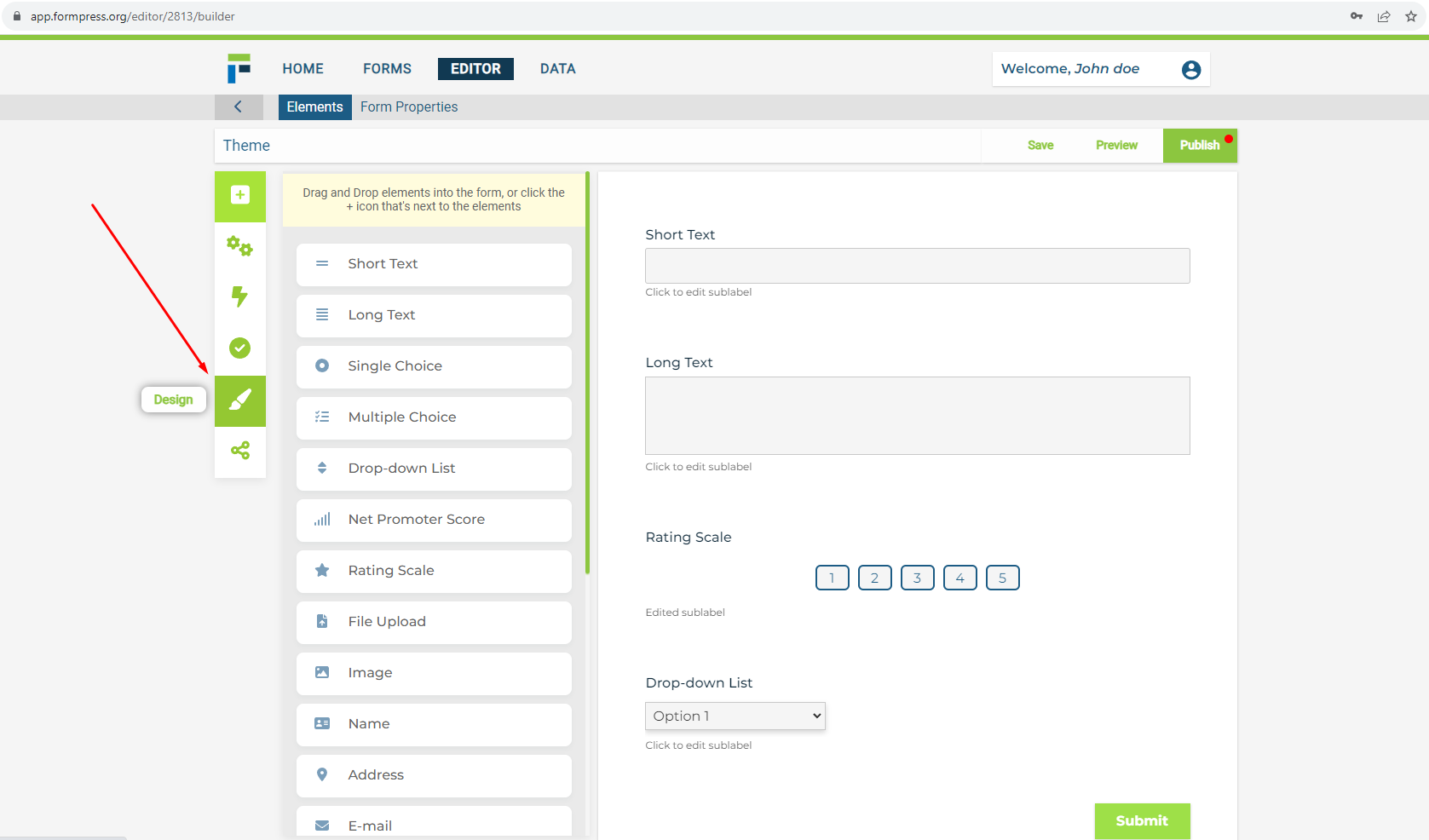The width and height of the screenshot is (1429, 840).
Task: Click the browser password key icon
Action: pyautogui.click(x=1357, y=16)
